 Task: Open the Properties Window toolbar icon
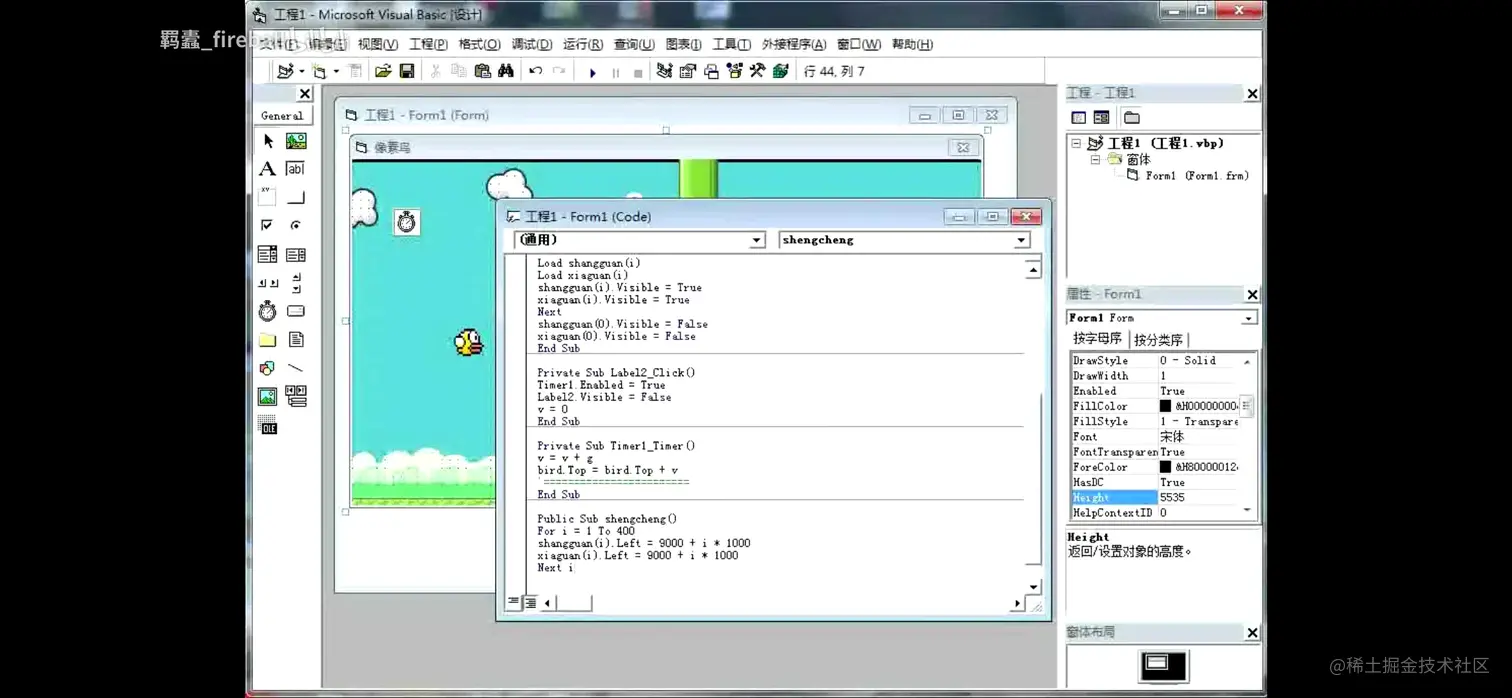[688, 71]
